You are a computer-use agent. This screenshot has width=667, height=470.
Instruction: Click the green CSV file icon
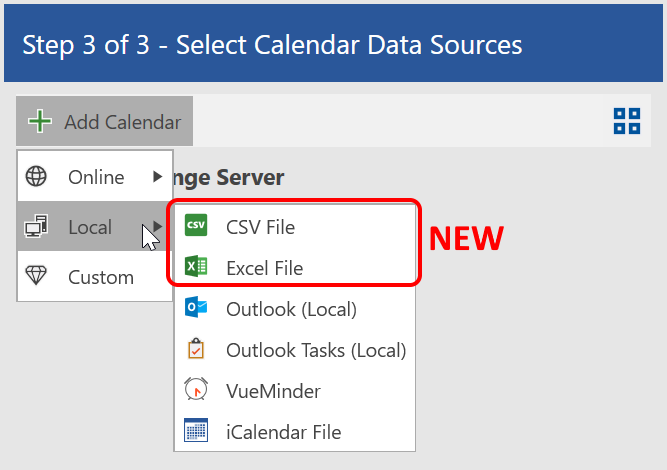[x=196, y=226]
